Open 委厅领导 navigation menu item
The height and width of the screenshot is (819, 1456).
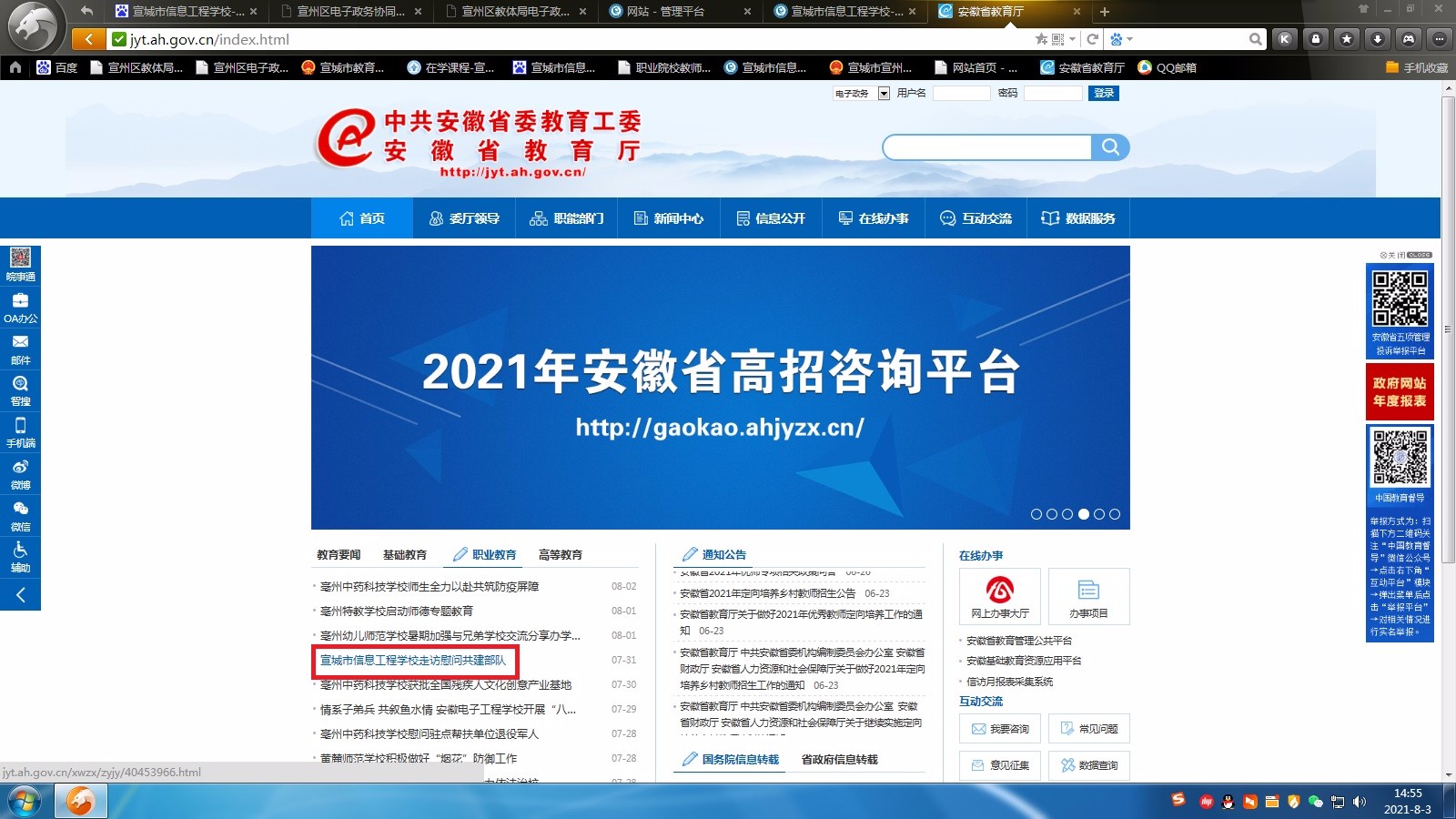click(x=464, y=218)
